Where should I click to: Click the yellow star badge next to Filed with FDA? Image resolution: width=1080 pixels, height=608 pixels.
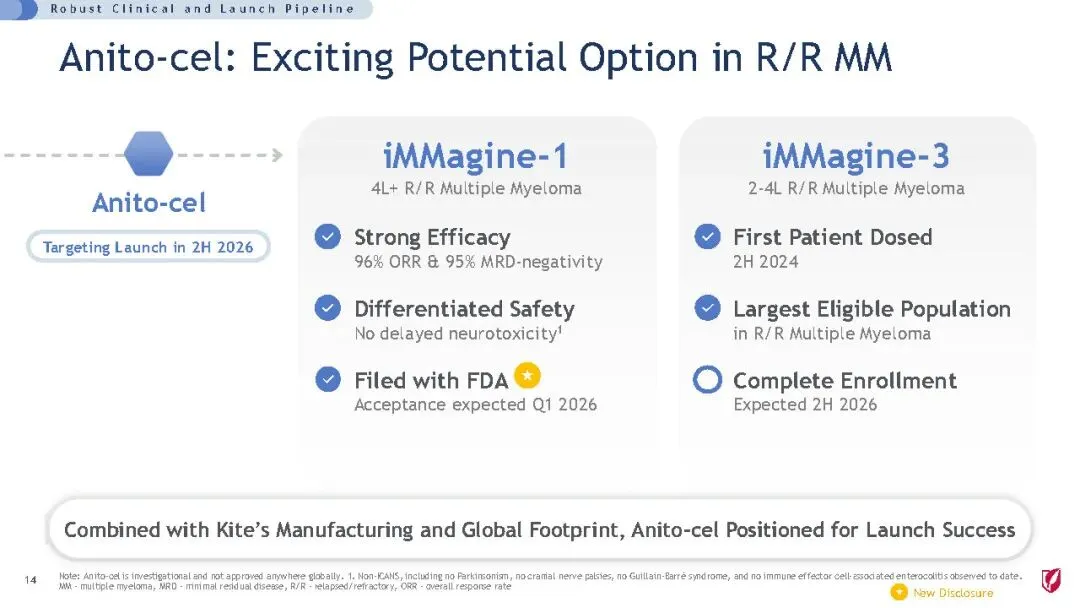coord(528,375)
